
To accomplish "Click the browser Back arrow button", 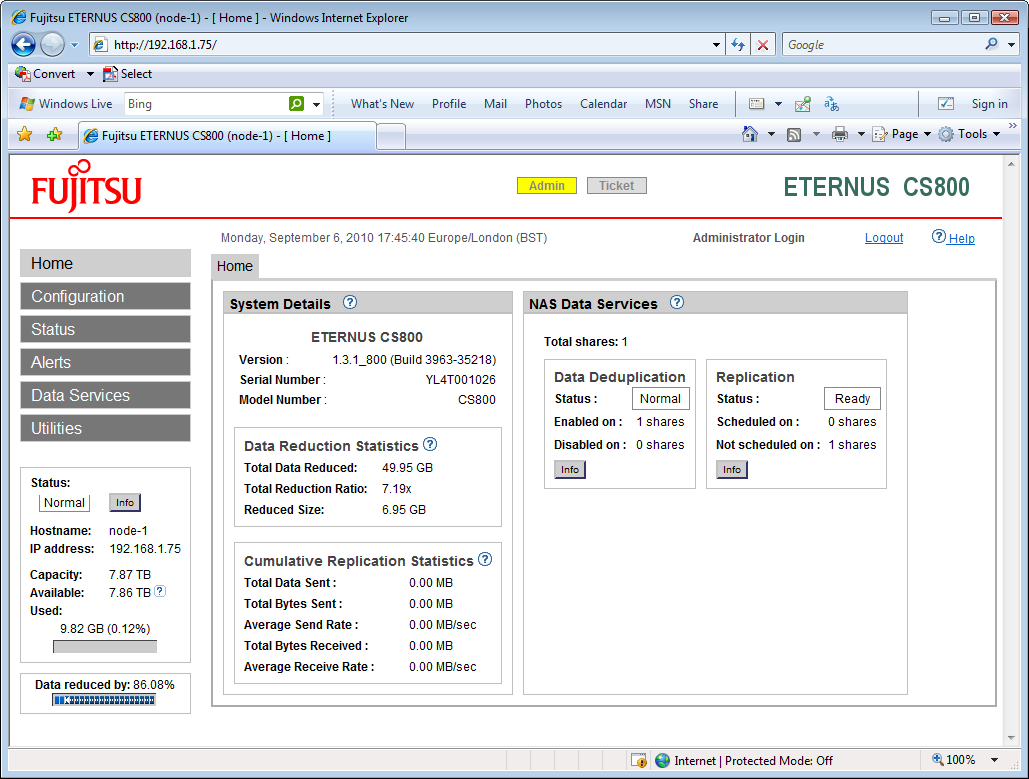I will pyautogui.click(x=24, y=45).
